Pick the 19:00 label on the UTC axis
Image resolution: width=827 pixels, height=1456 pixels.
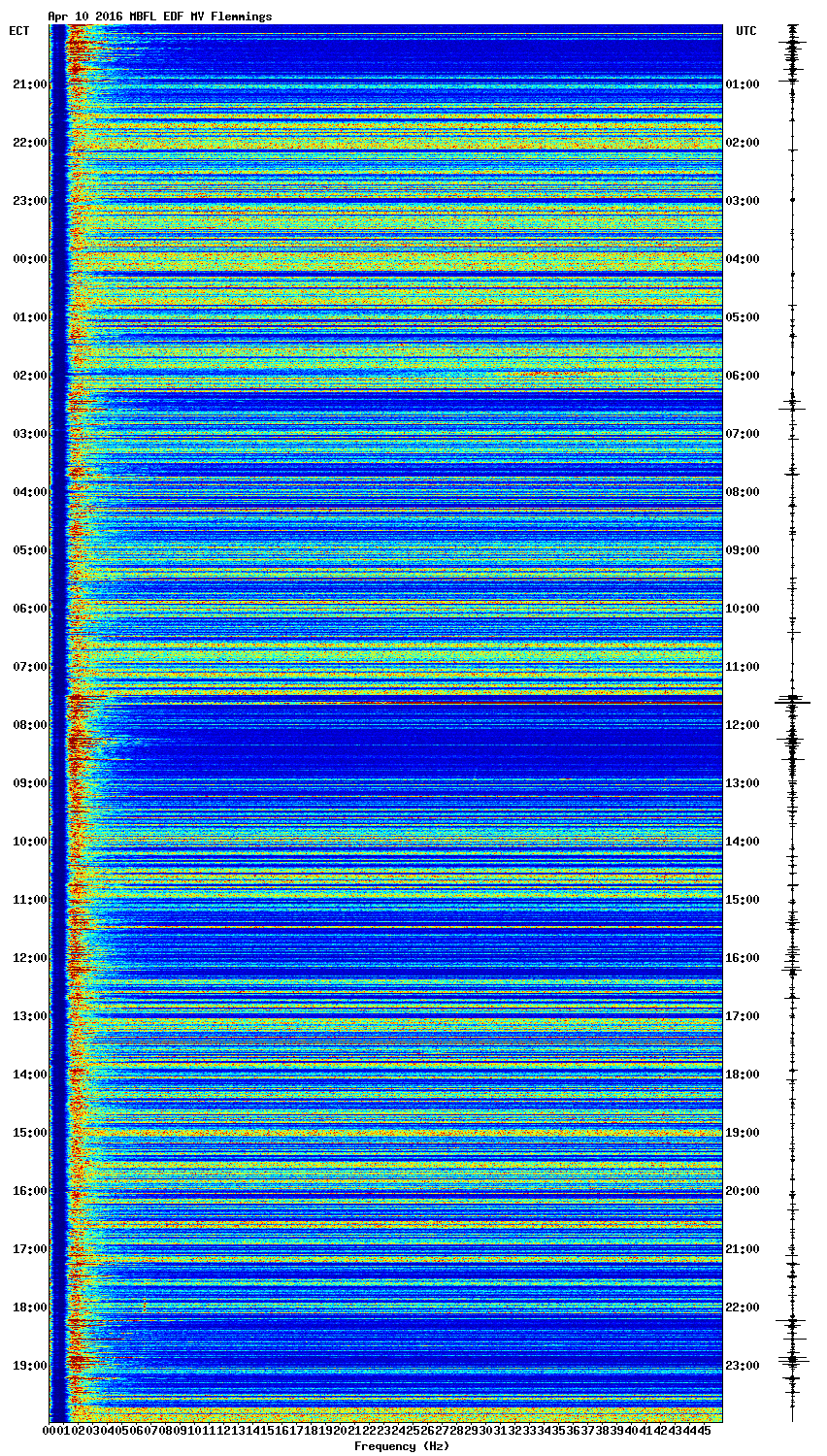tap(743, 1133)
